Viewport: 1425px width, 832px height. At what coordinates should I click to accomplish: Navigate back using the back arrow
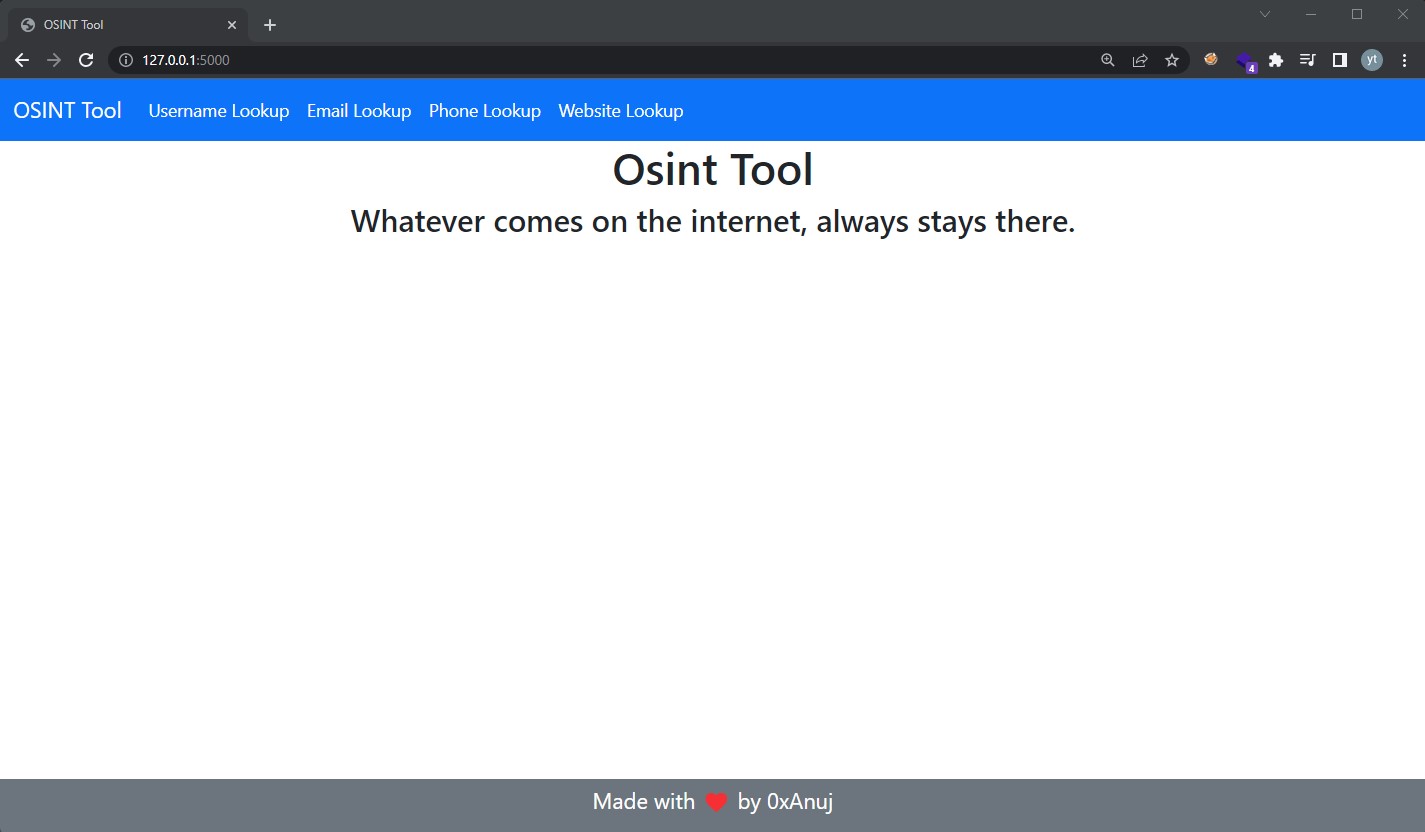coord(21,59)
